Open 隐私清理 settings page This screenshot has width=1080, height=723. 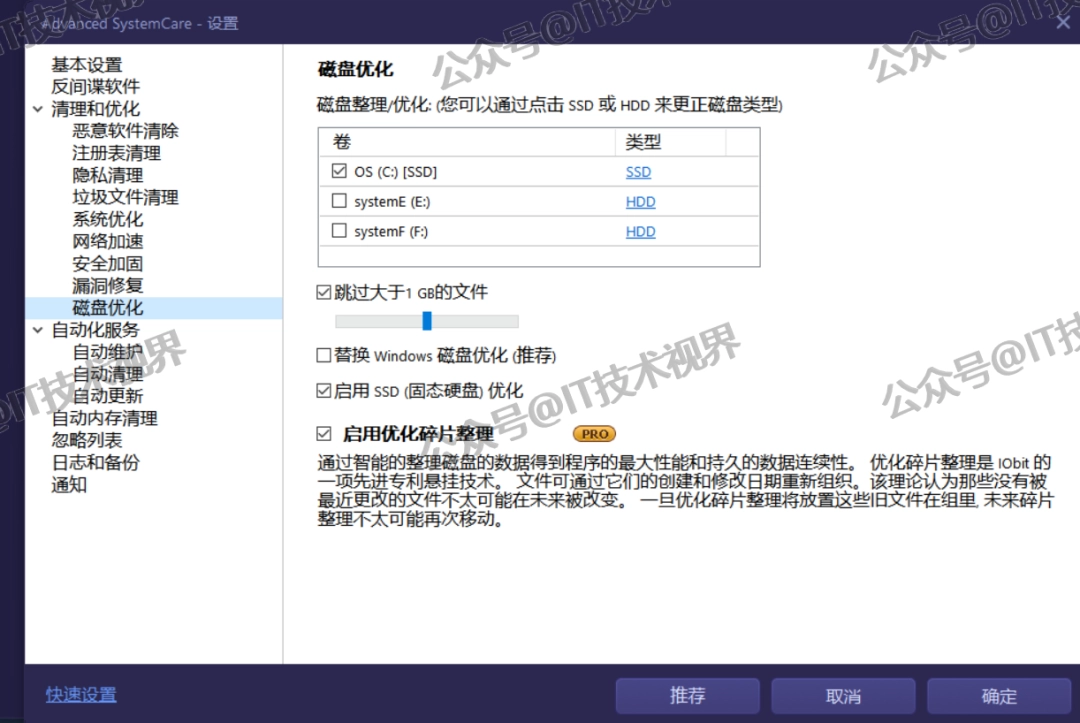[107, 175]
